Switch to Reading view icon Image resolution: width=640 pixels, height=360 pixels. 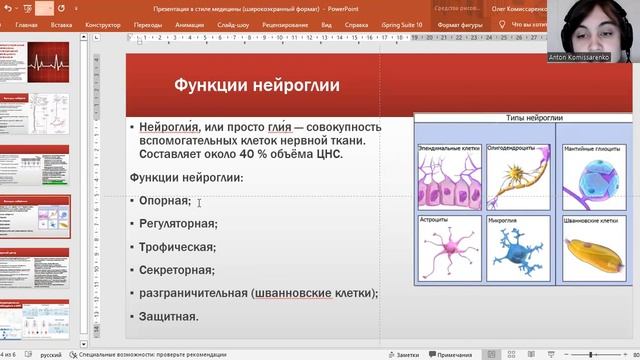(531, 354)
